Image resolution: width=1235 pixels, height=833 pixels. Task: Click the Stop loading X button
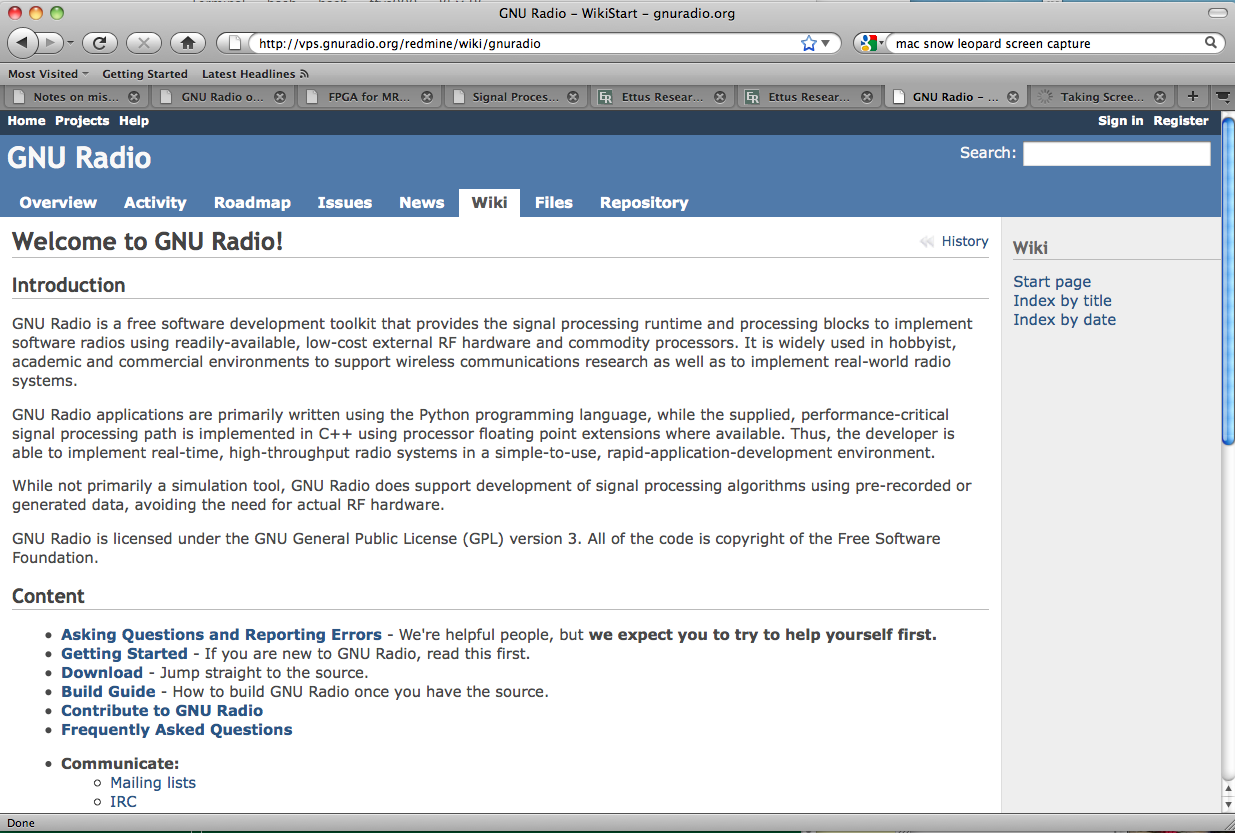tap(144, 43)
